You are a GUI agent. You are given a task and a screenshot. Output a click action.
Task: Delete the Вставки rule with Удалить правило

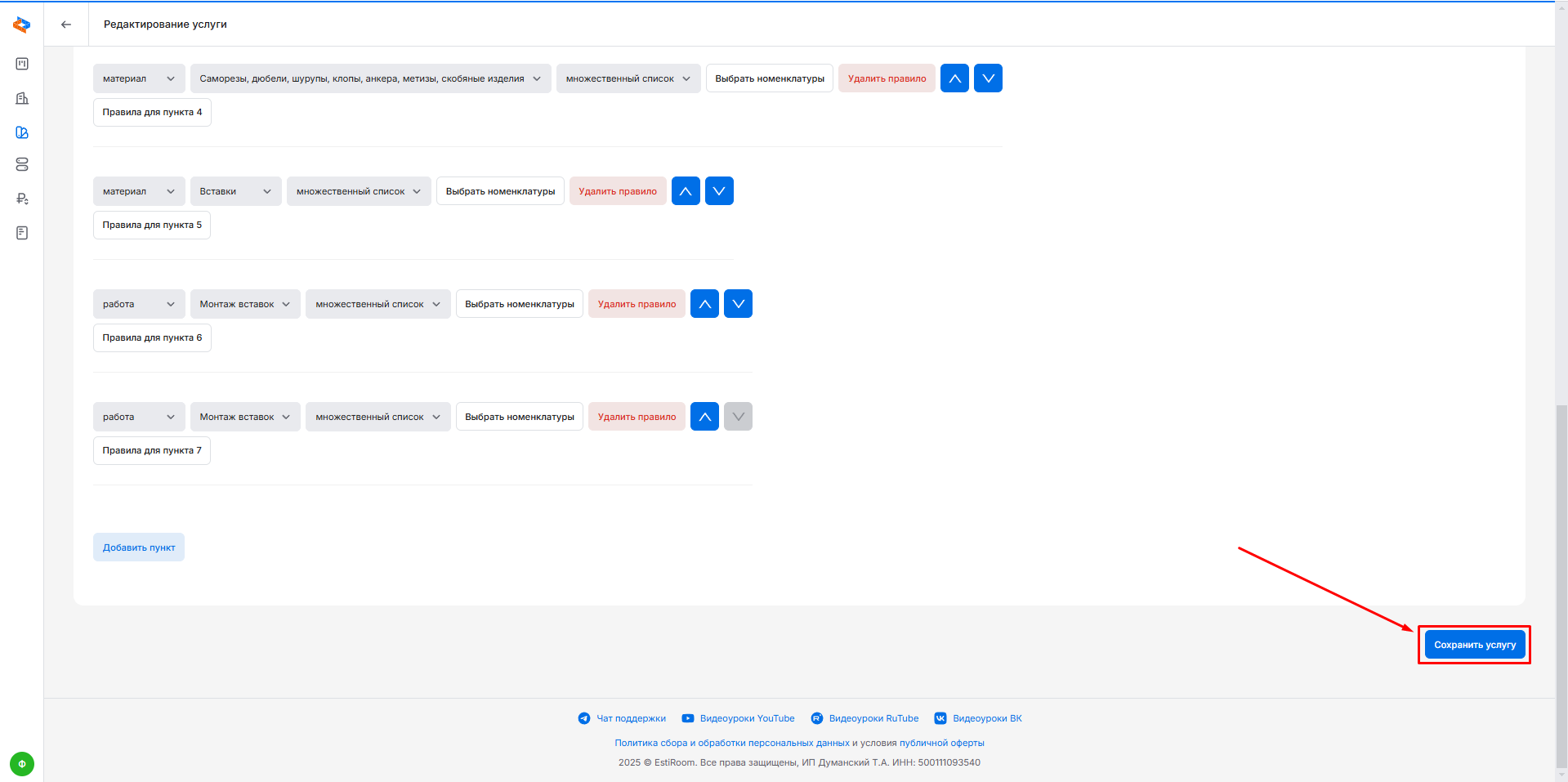618,191
